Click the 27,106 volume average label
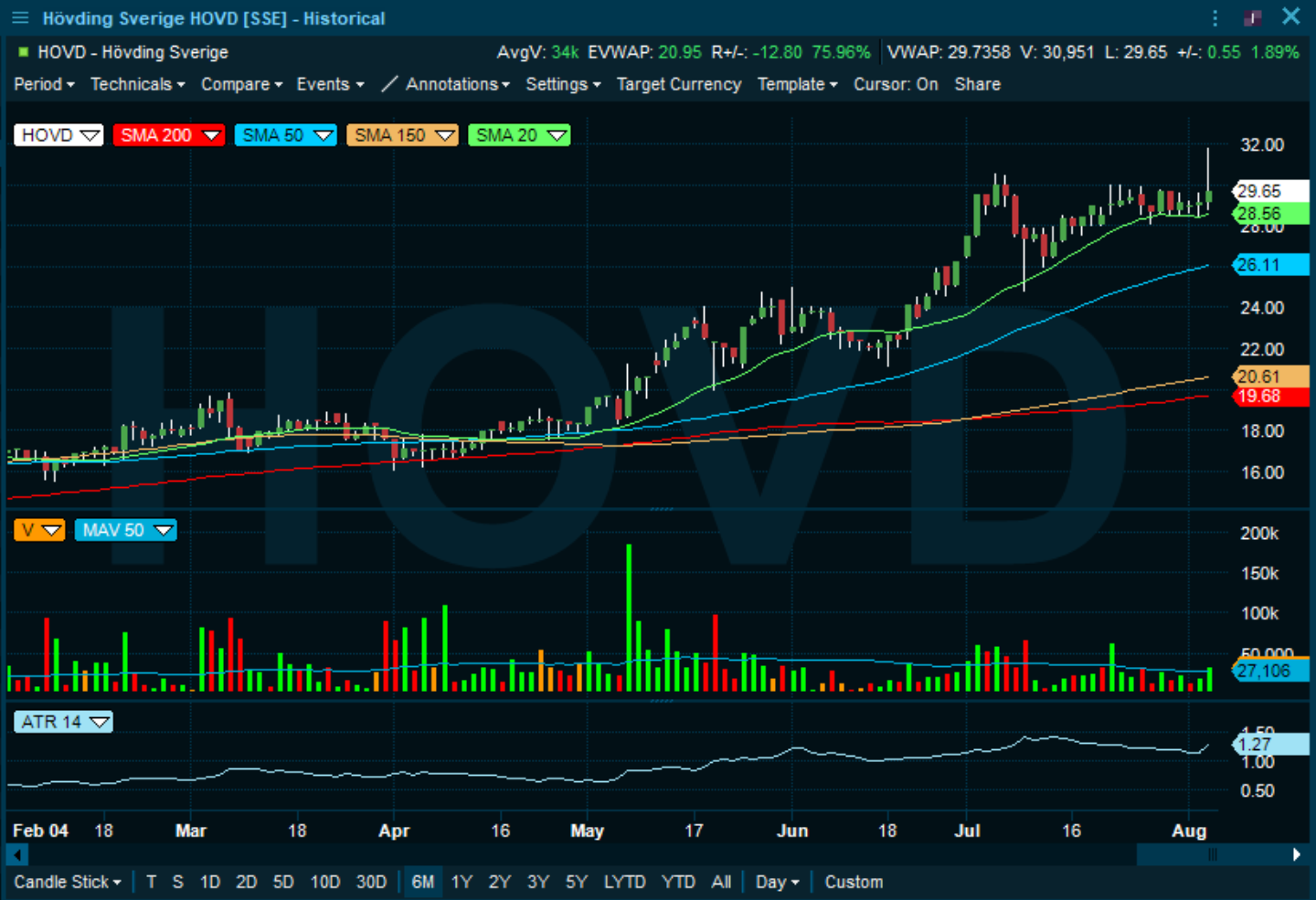Screen dimensions: 1316x900 1270,671
